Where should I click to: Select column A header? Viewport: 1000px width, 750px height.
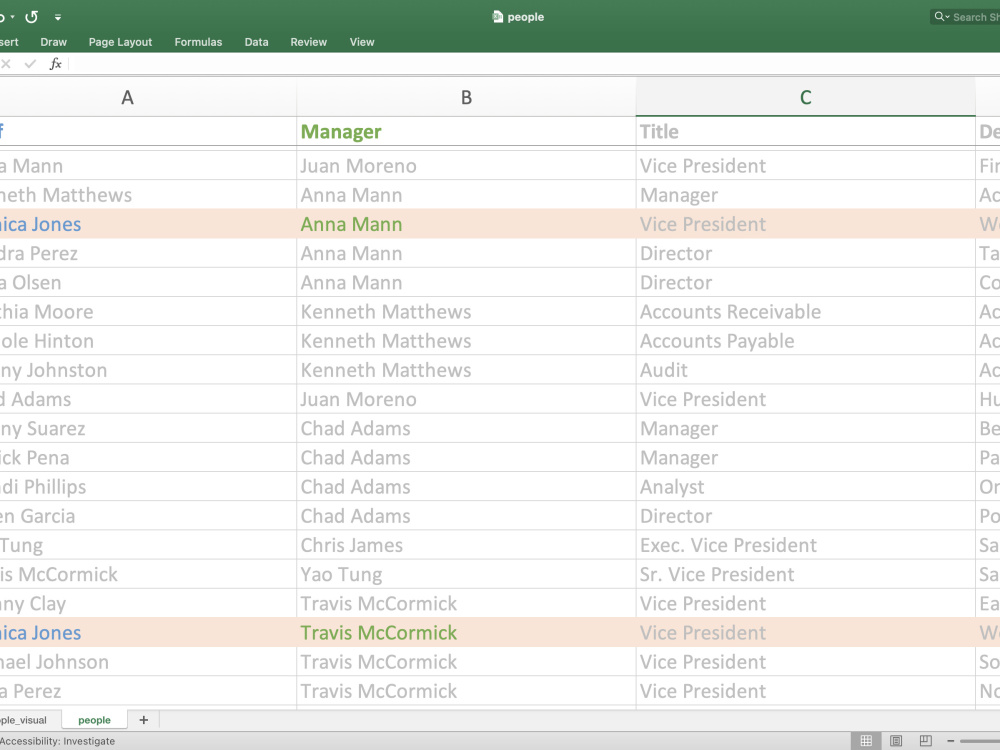pos(148,97)
